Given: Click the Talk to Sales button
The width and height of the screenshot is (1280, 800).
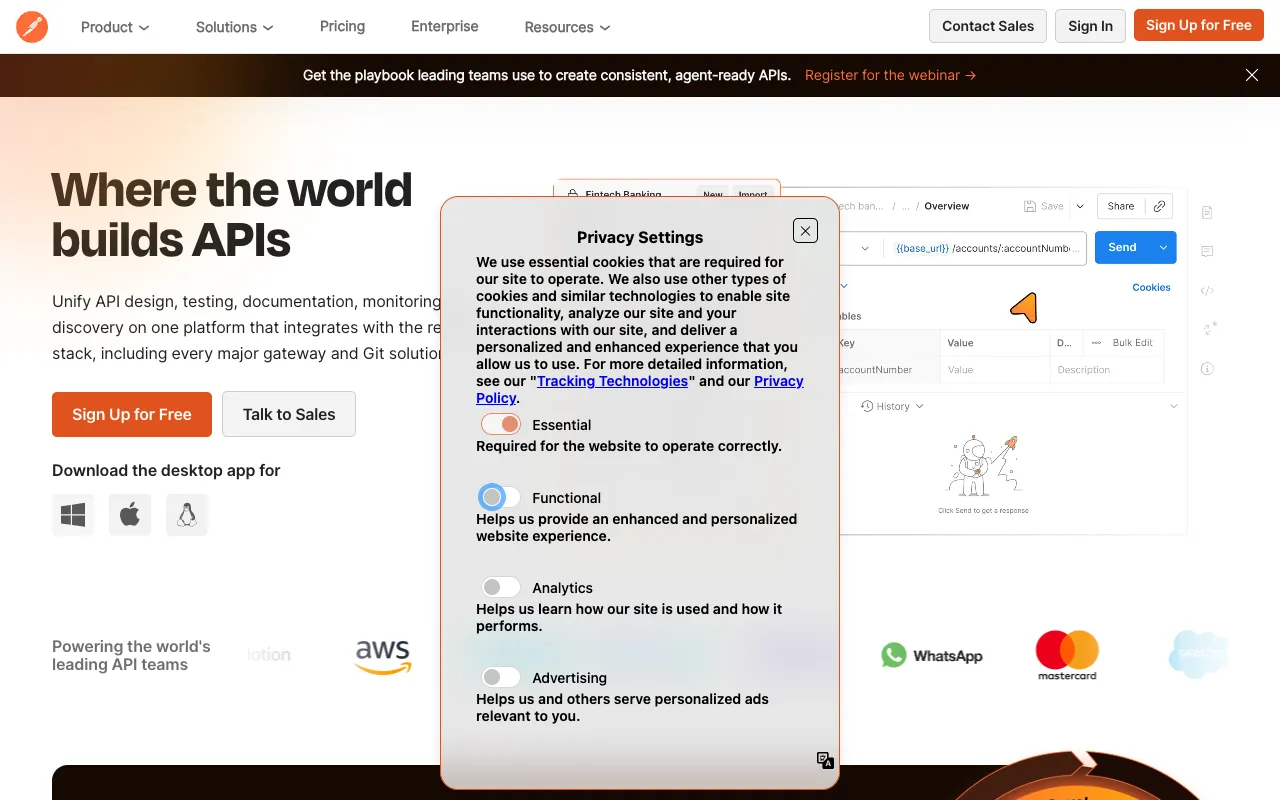Looking at the screenshot, I should pyautogui.click(x=288, y=414).
